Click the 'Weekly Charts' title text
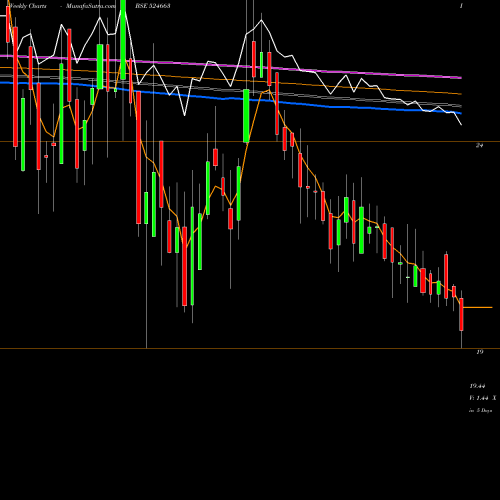Viewport: 500px width, 500px height. 28,6
